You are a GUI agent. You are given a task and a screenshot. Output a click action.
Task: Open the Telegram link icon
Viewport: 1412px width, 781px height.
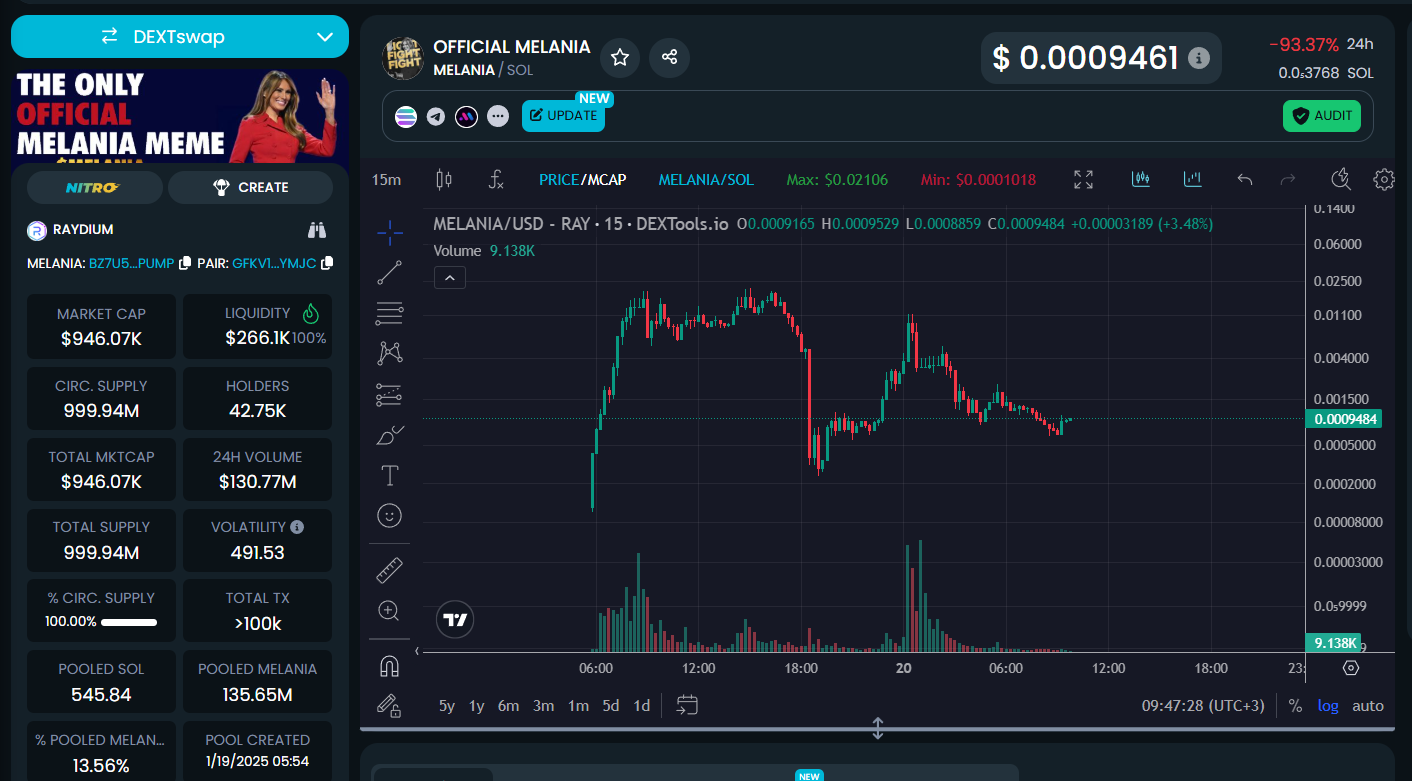436,116
